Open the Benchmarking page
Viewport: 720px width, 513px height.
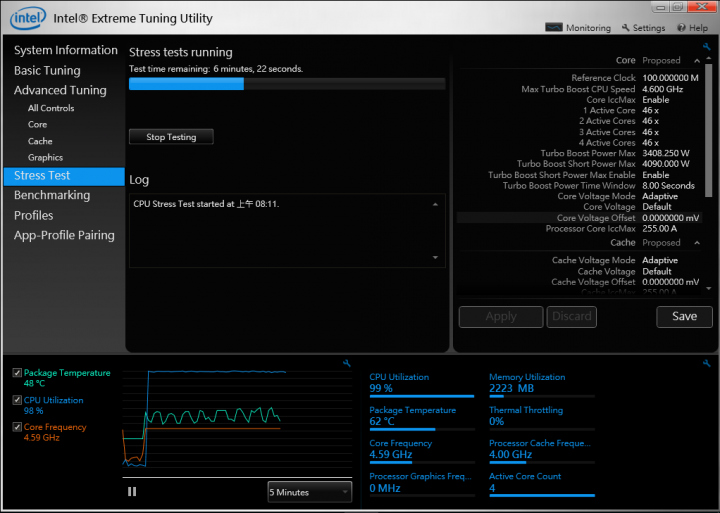click(x=52, y=195)
